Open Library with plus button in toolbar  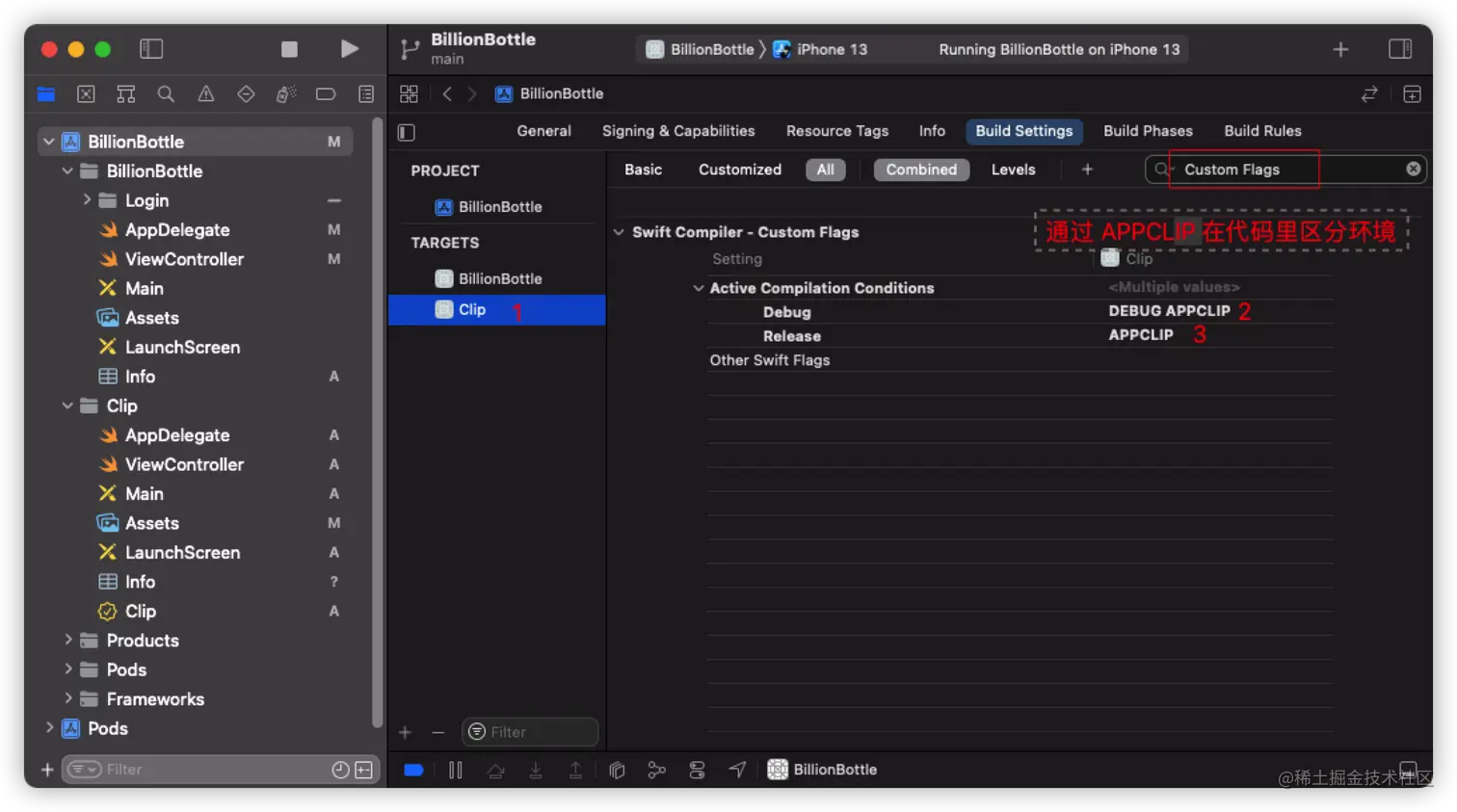pos(1340,49)
